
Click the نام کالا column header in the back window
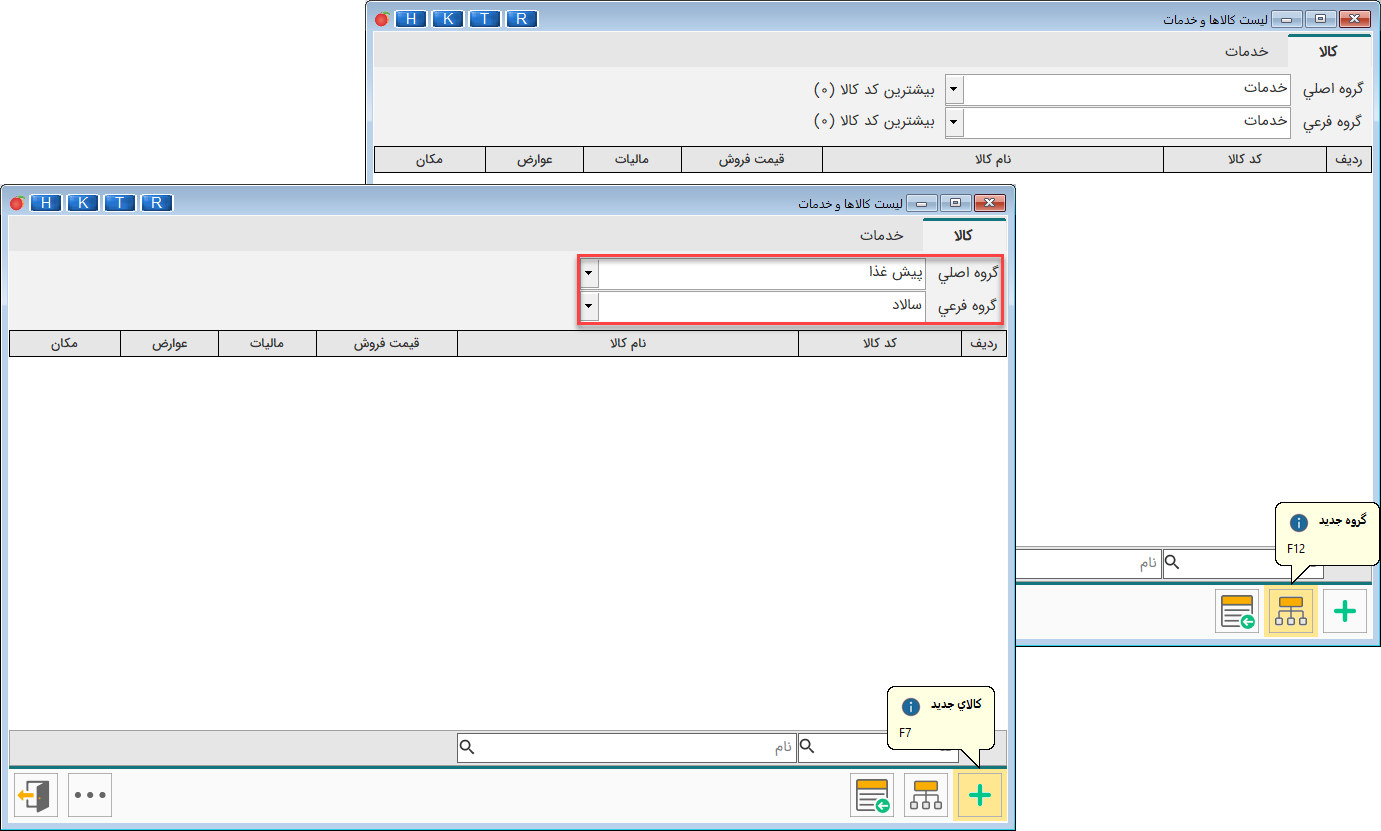[993, 160]
